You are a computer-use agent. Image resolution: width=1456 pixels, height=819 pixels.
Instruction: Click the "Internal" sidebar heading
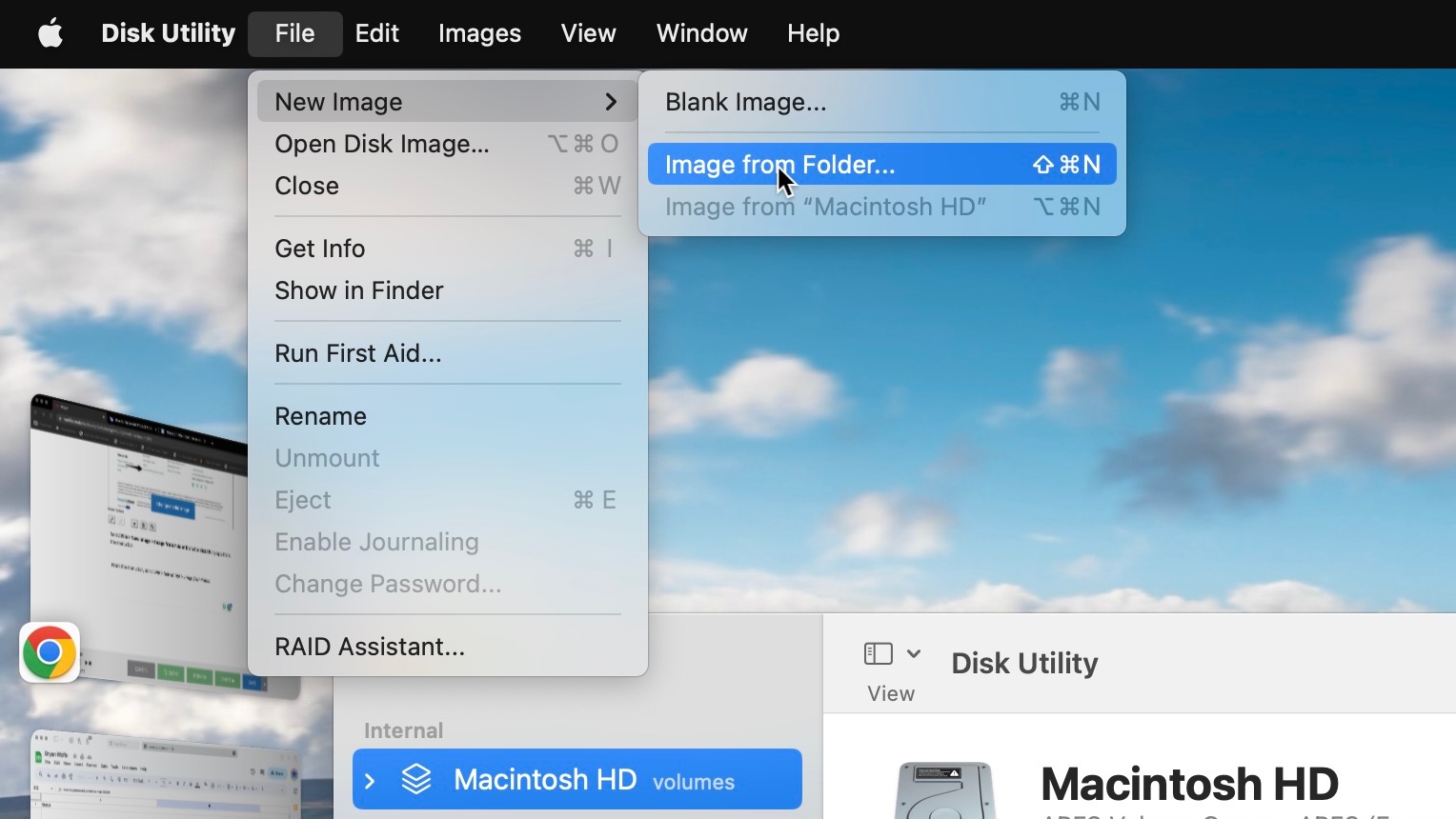pos(403,730)
